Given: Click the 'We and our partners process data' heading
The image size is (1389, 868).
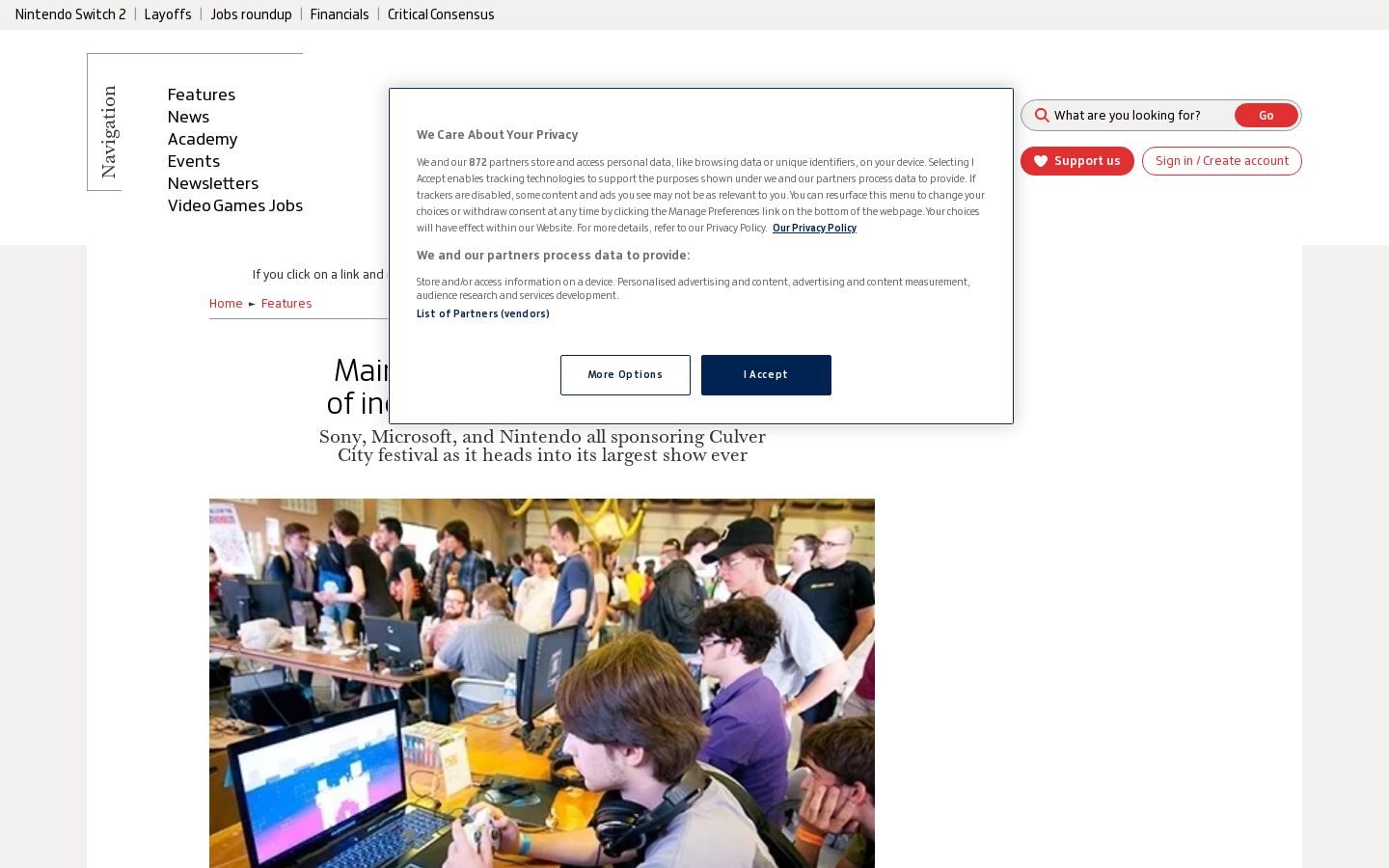Looking at the screenshot, I should coord(554,256).
